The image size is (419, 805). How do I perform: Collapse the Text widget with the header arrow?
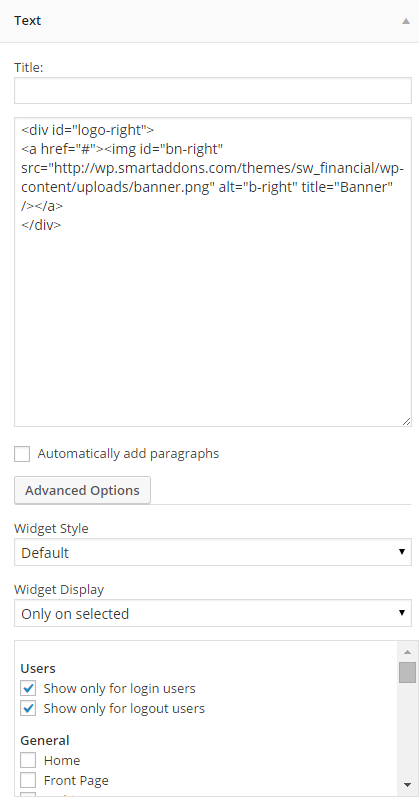coord(406,21)
